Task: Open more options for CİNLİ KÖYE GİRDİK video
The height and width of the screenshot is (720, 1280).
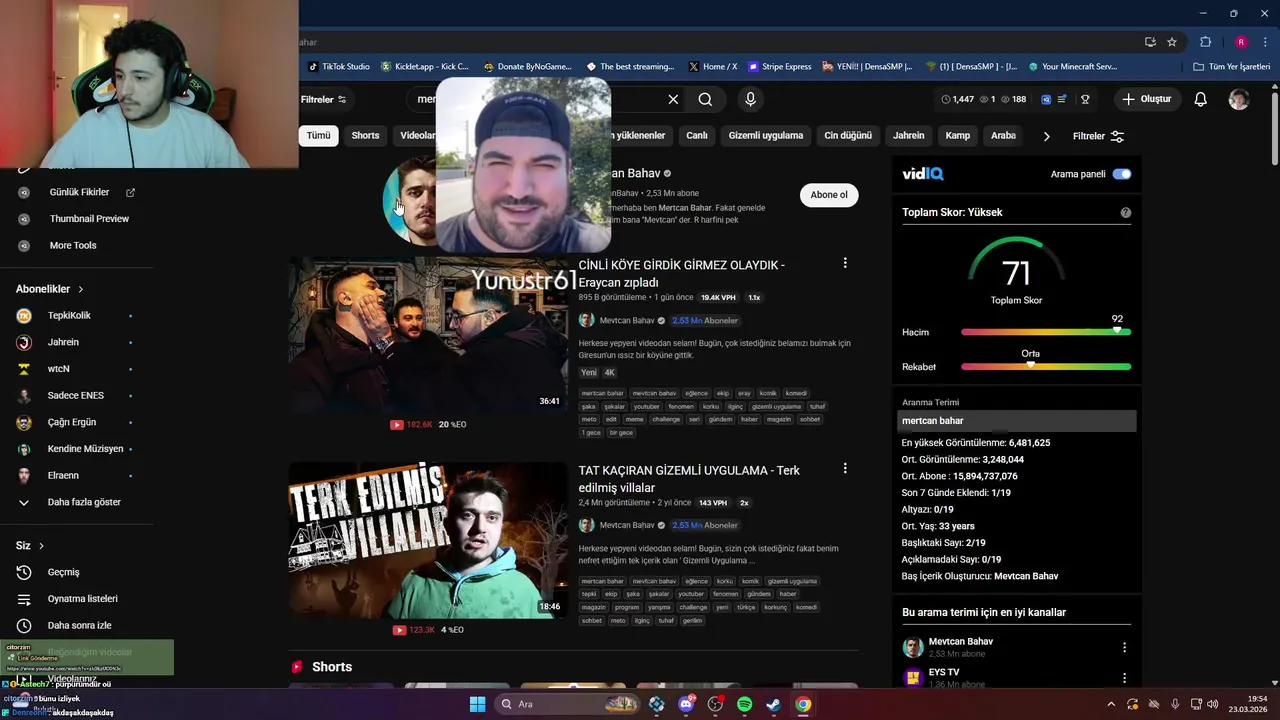Action: pos(845,263)
